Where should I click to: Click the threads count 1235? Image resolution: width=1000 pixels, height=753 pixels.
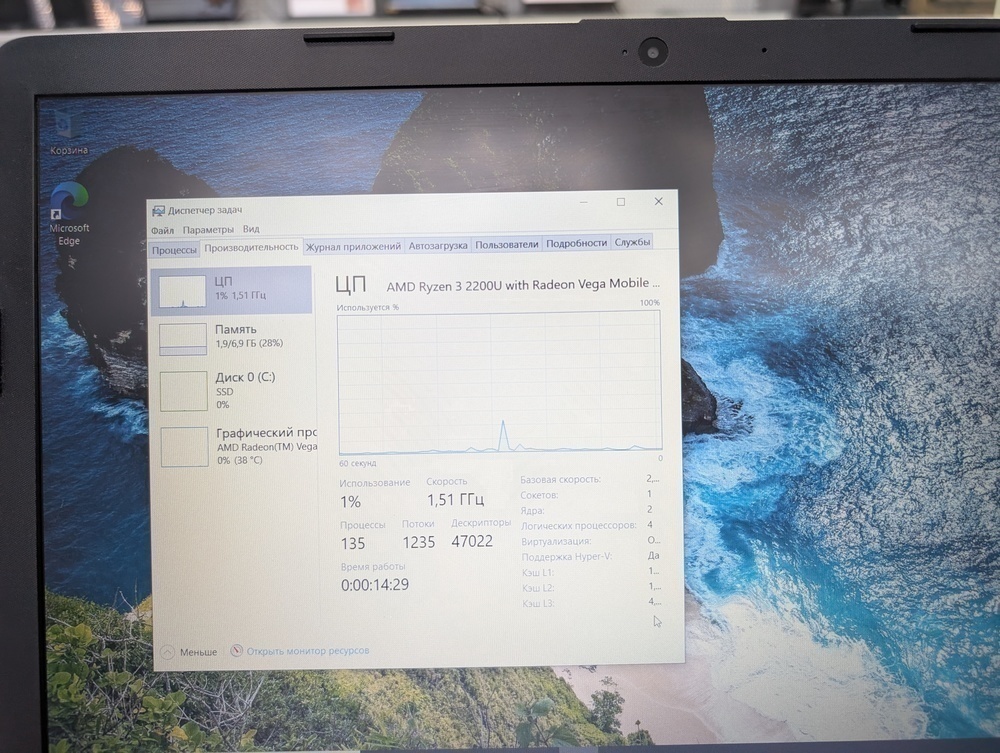click(418, 543)
